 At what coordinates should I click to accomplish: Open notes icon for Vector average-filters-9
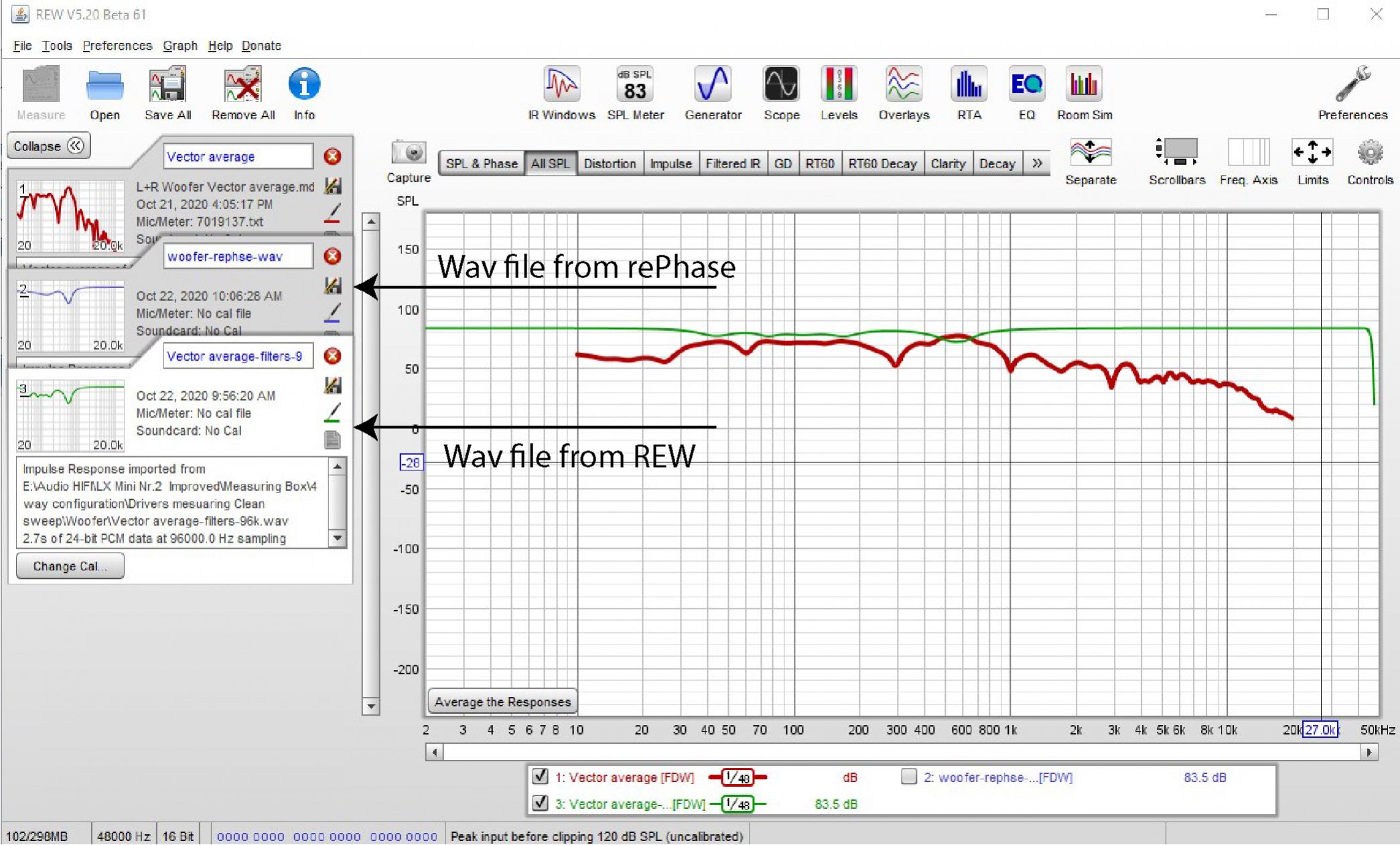(x=332, y=440)
